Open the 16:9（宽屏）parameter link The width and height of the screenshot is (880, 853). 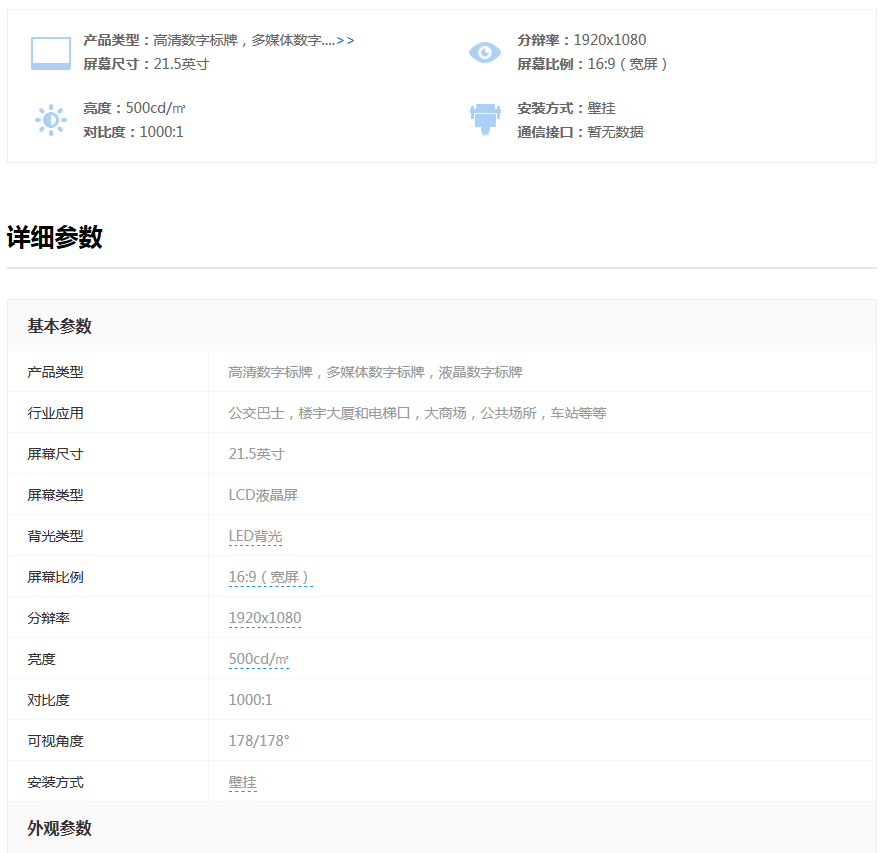tap(270, 577)
